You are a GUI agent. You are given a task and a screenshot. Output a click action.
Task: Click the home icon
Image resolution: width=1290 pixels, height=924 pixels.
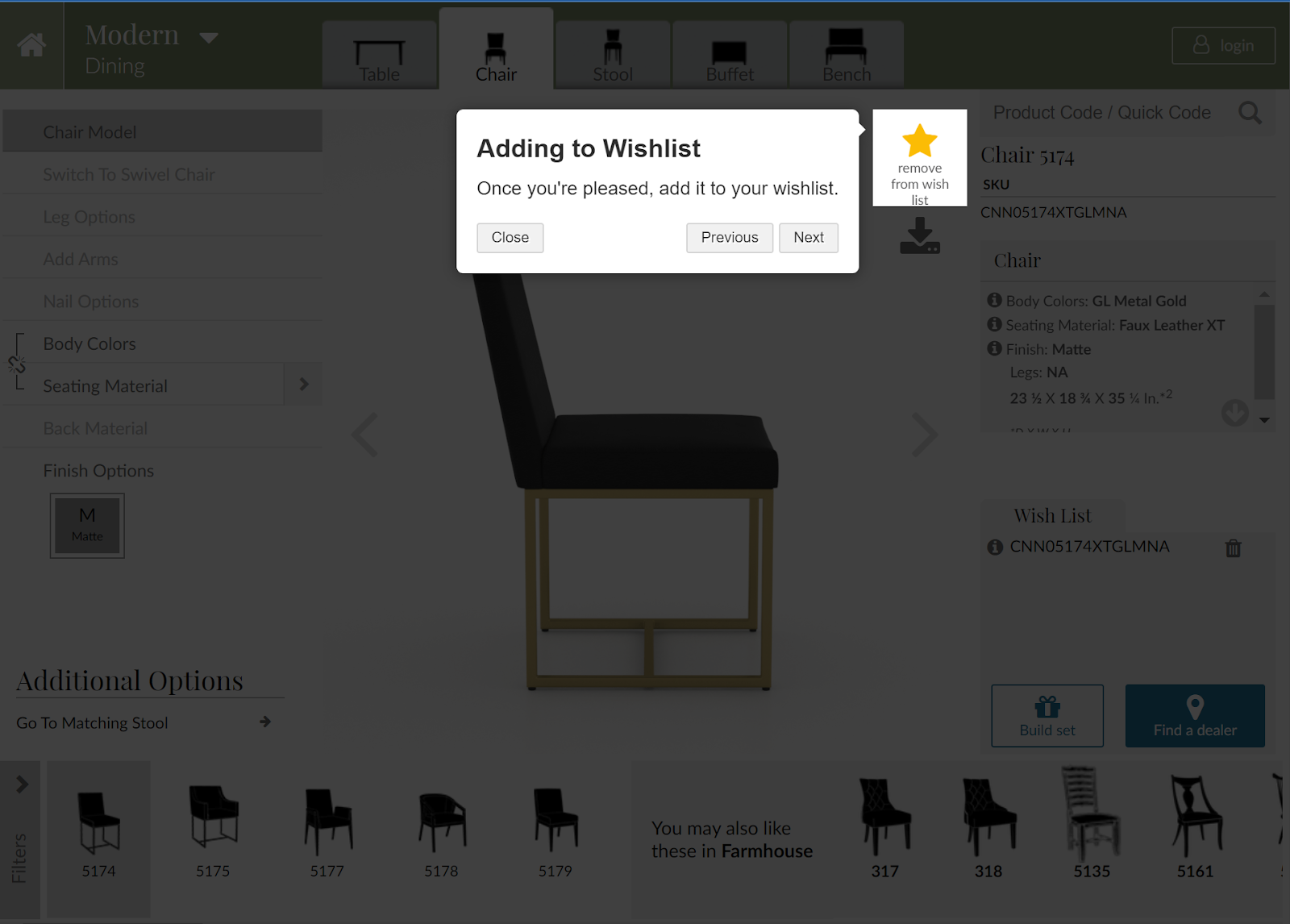pyautogui.click(x=31, y=44)
